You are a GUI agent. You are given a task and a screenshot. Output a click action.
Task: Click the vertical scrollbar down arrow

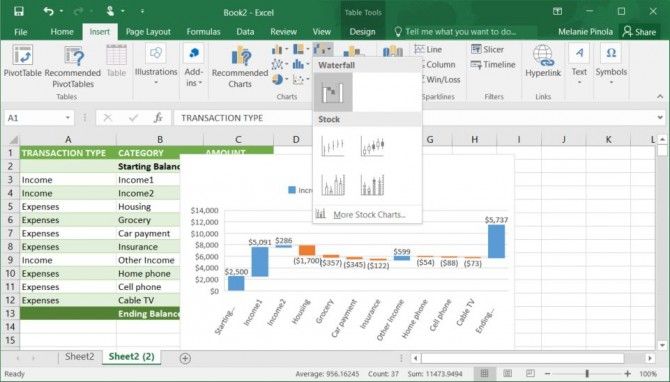click(662, 345)
